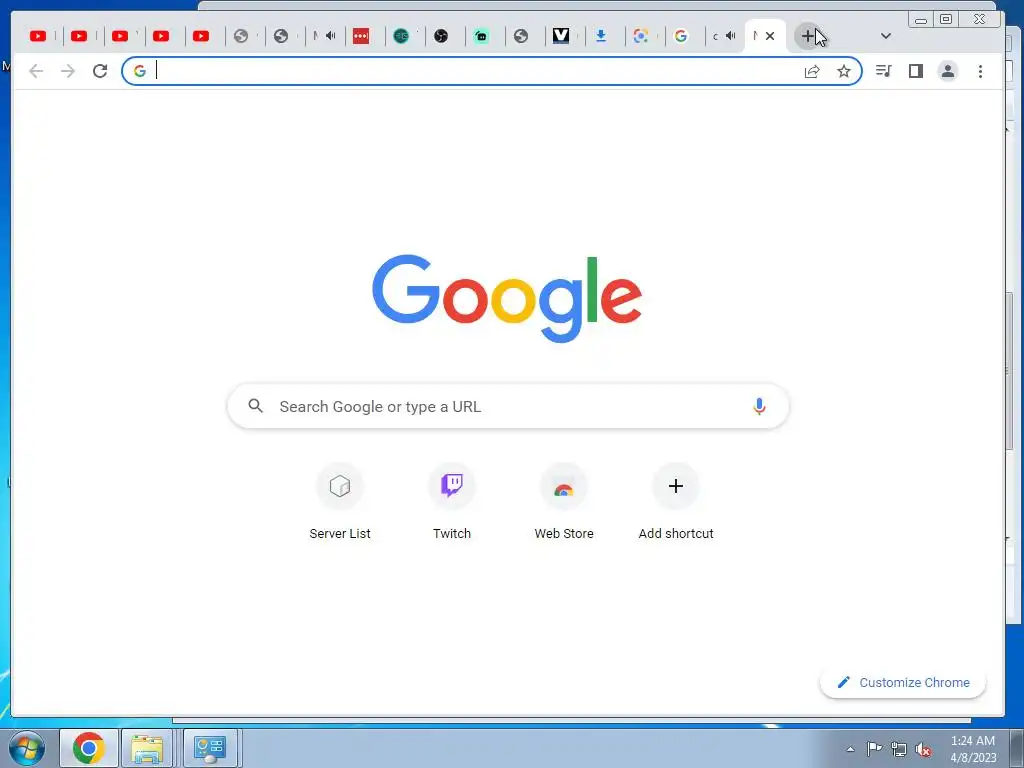Switch to the 'c' tab playing audio

724,36
